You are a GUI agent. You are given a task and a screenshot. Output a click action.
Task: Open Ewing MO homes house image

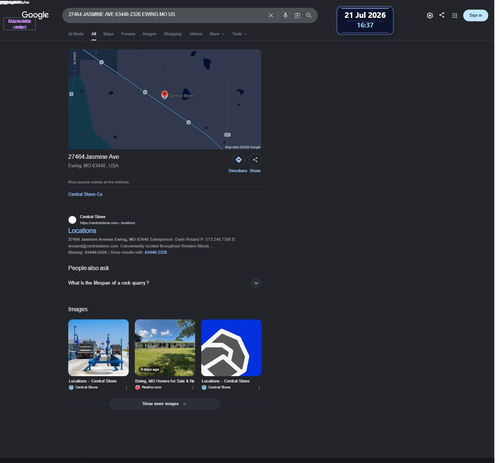[x=165, y=348]
